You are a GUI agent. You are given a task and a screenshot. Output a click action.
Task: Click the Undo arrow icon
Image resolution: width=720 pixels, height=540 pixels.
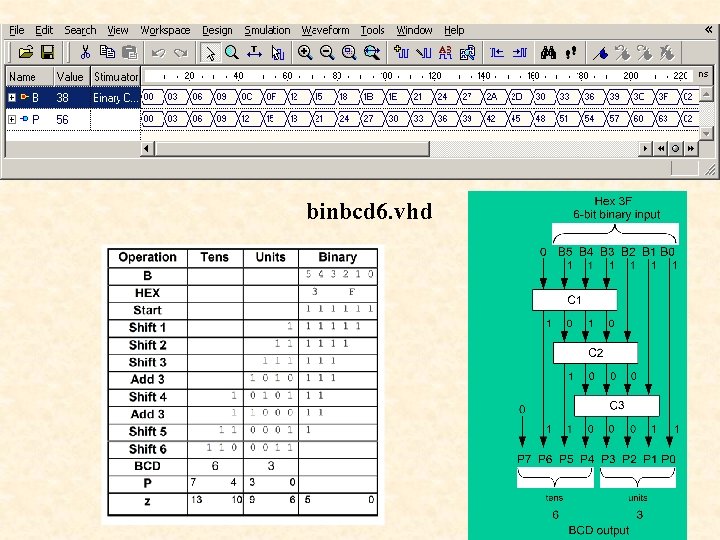pyautogui.click(x=158, y=53)
